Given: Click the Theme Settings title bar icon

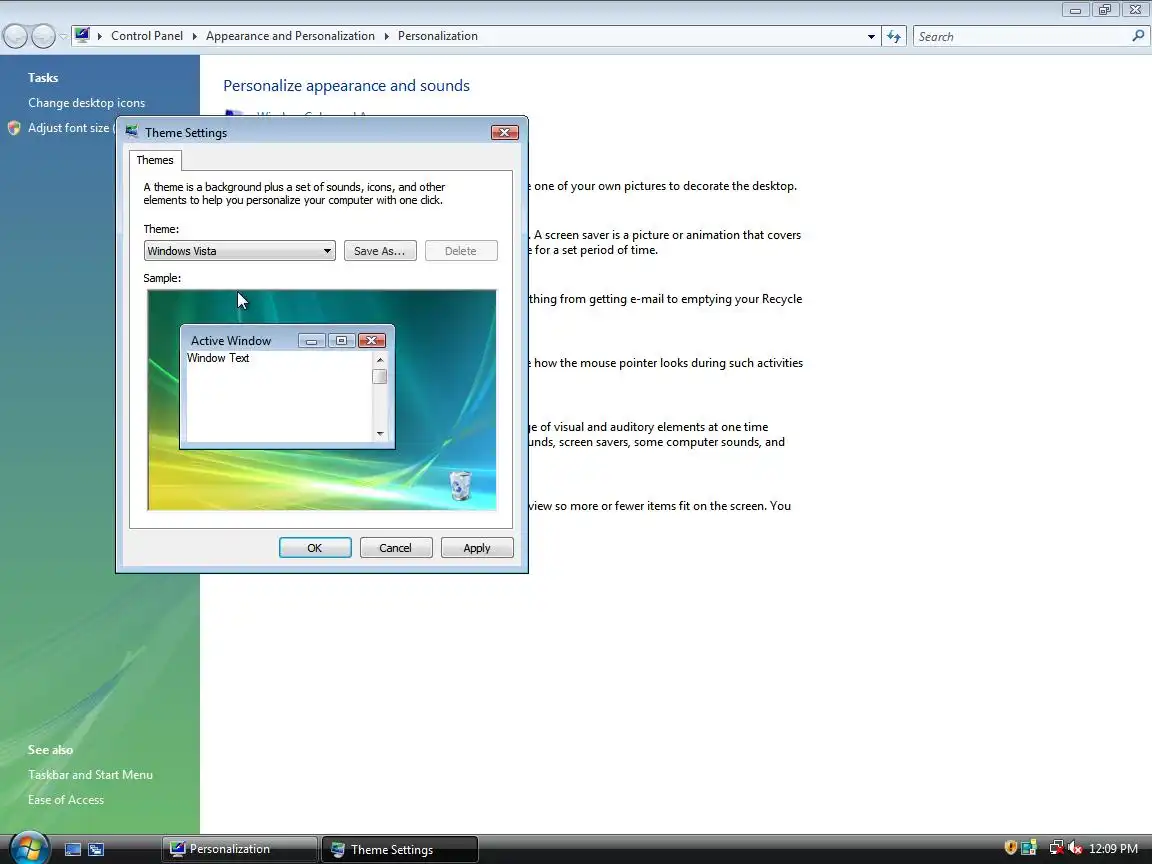Looking at the screenshot, I should 132,132.
